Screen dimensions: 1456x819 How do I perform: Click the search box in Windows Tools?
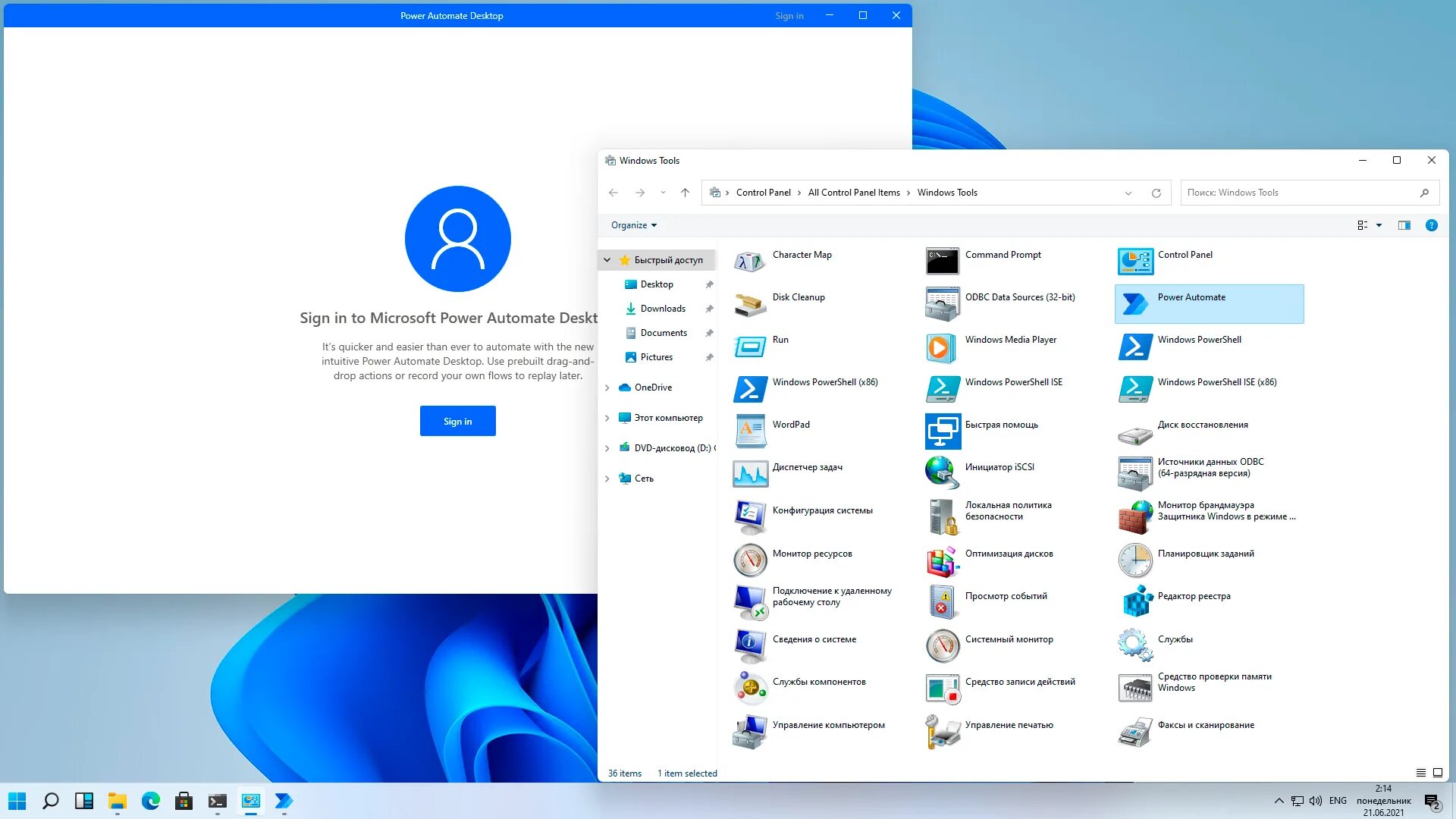point(1300,192)
